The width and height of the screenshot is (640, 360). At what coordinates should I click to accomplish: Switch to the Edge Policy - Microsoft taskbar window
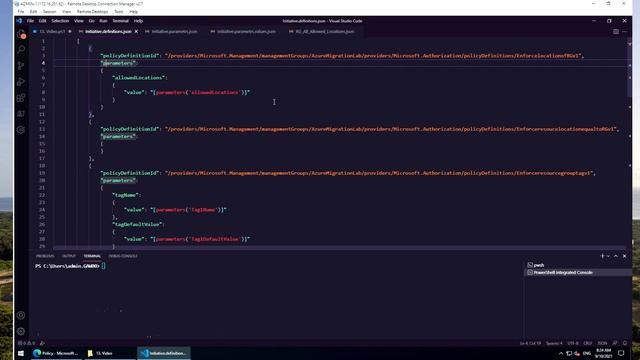pyautogui.click(x=56, y=353)
